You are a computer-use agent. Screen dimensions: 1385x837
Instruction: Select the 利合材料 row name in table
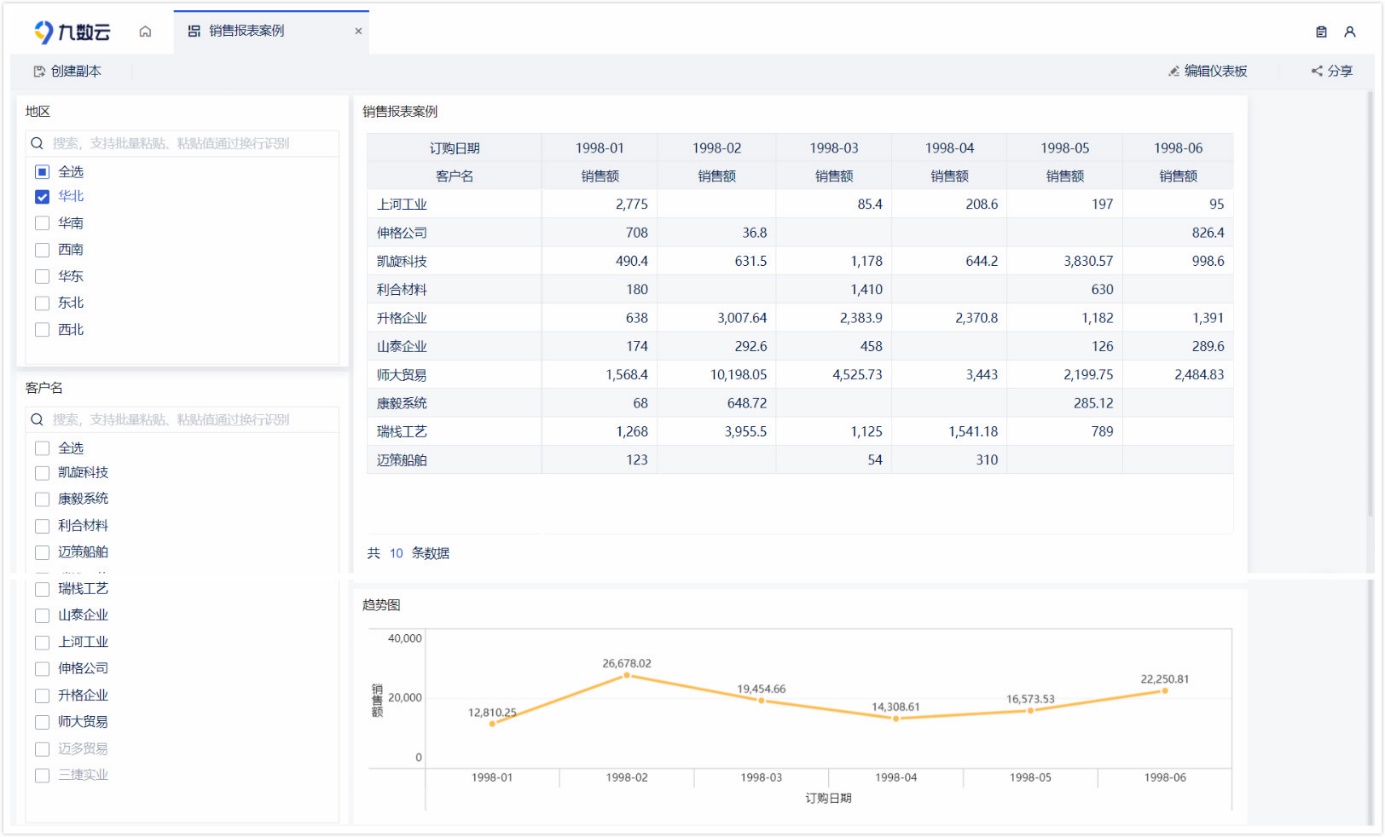tap(402, 290)
